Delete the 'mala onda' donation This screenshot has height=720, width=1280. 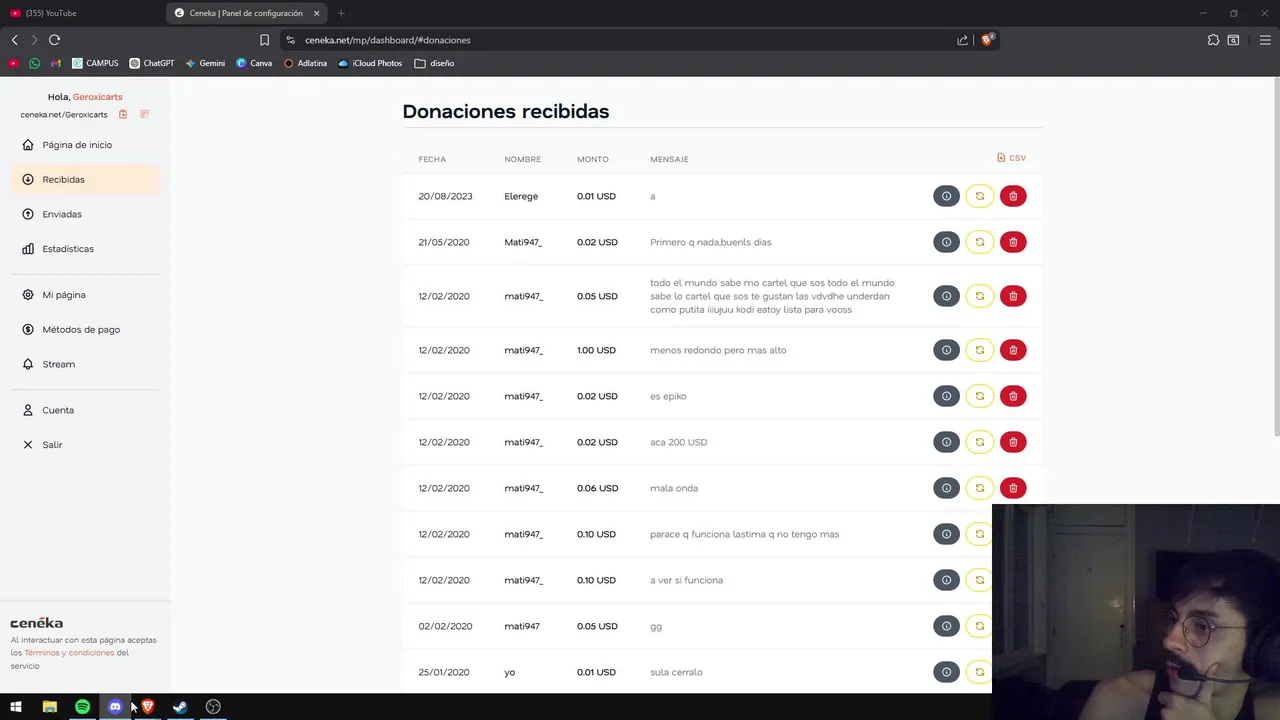1013,488
